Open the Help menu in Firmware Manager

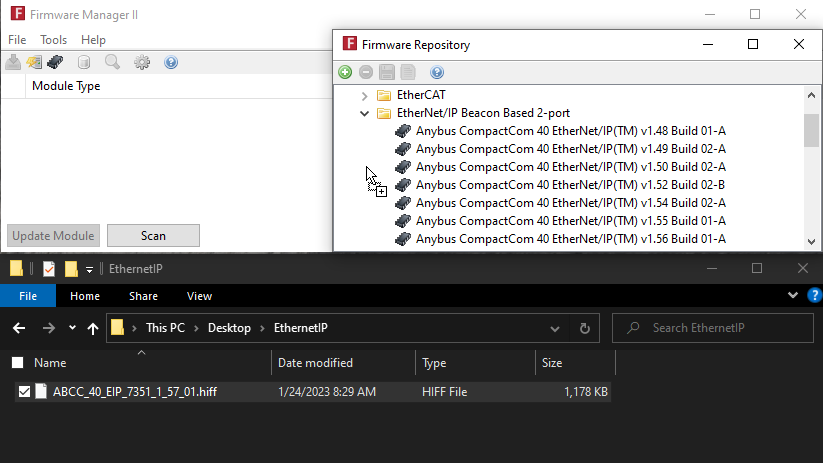click(x=93, y=40)
